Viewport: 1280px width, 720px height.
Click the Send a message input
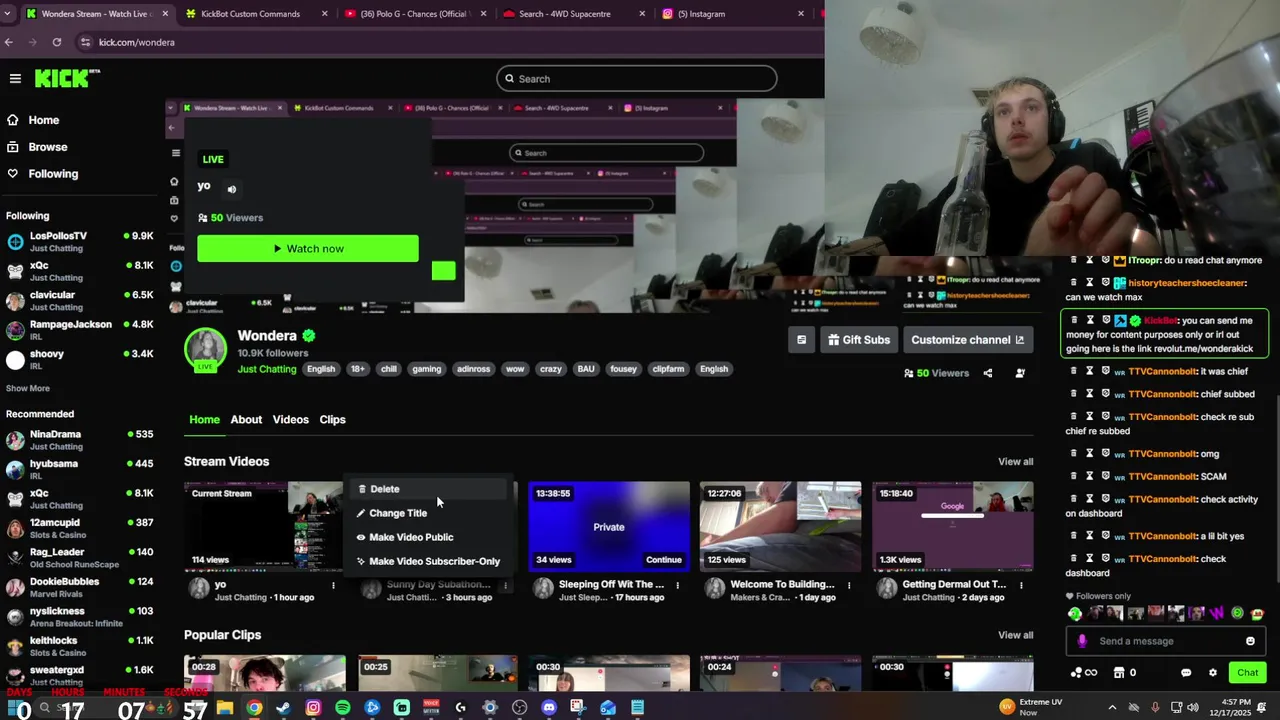[1165, 641]
